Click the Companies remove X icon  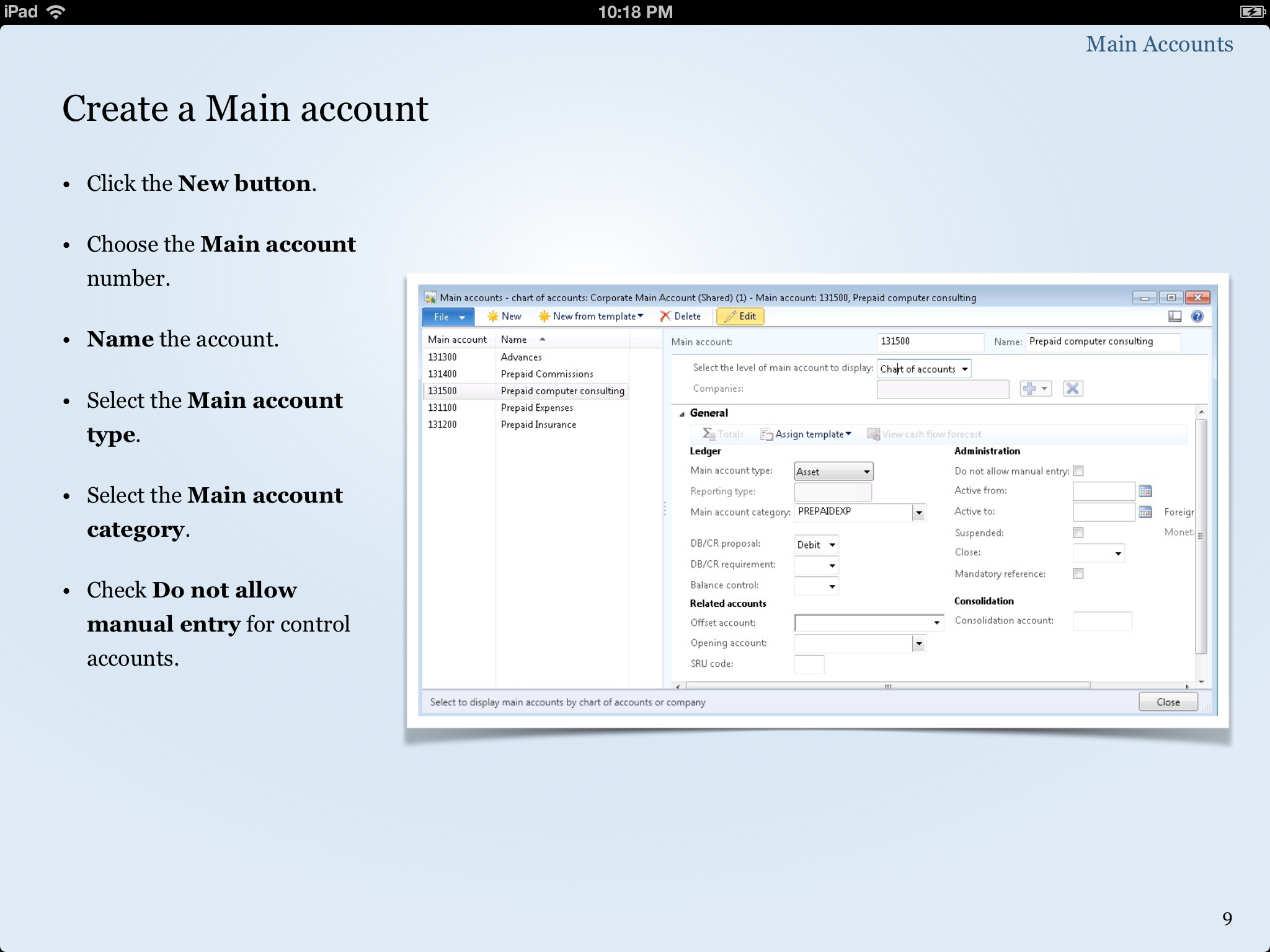coord(1073,389)
